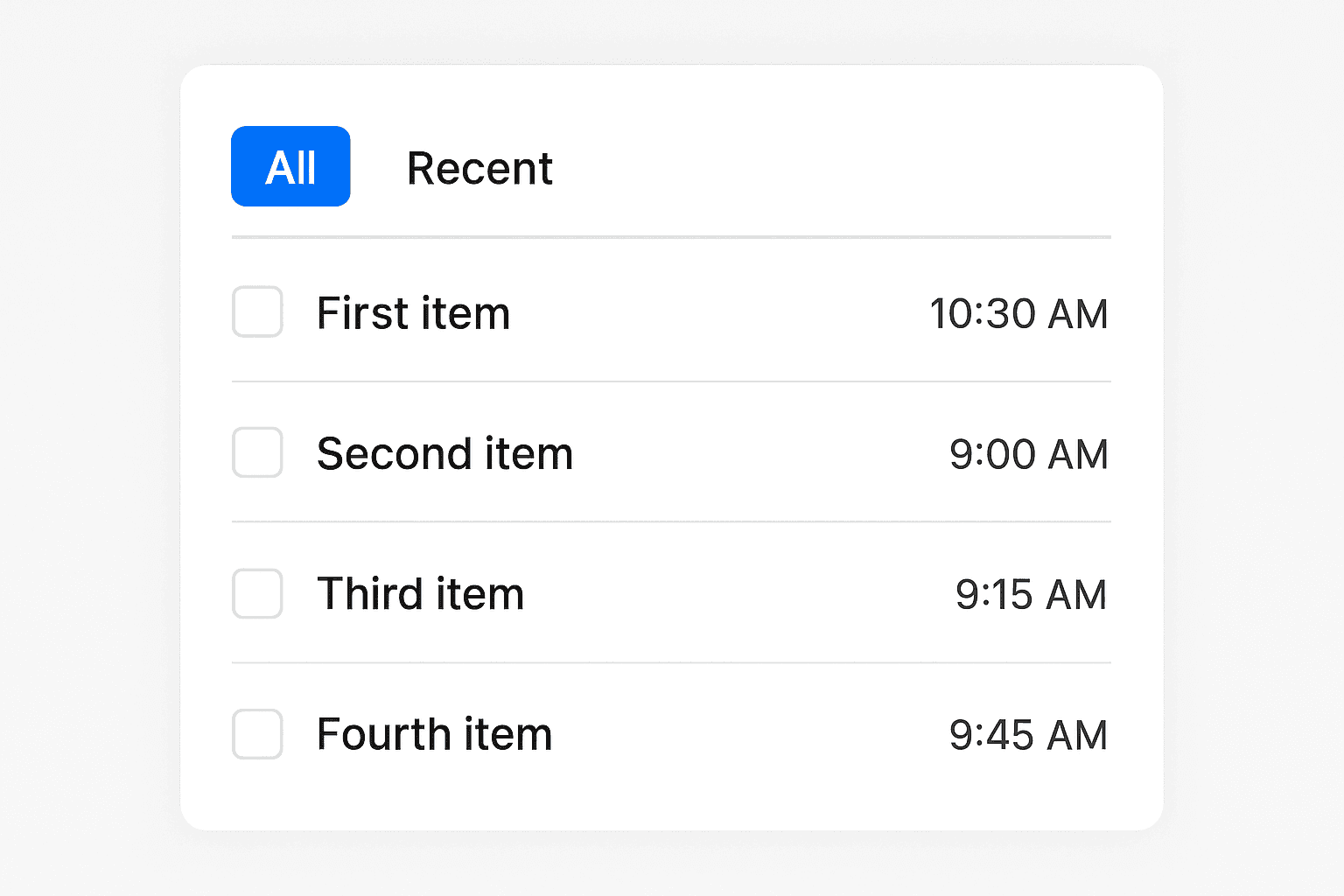Tick the Second item checkbox
The height and width of the screenshot is (896, 1344).
[x=257, y=452]
